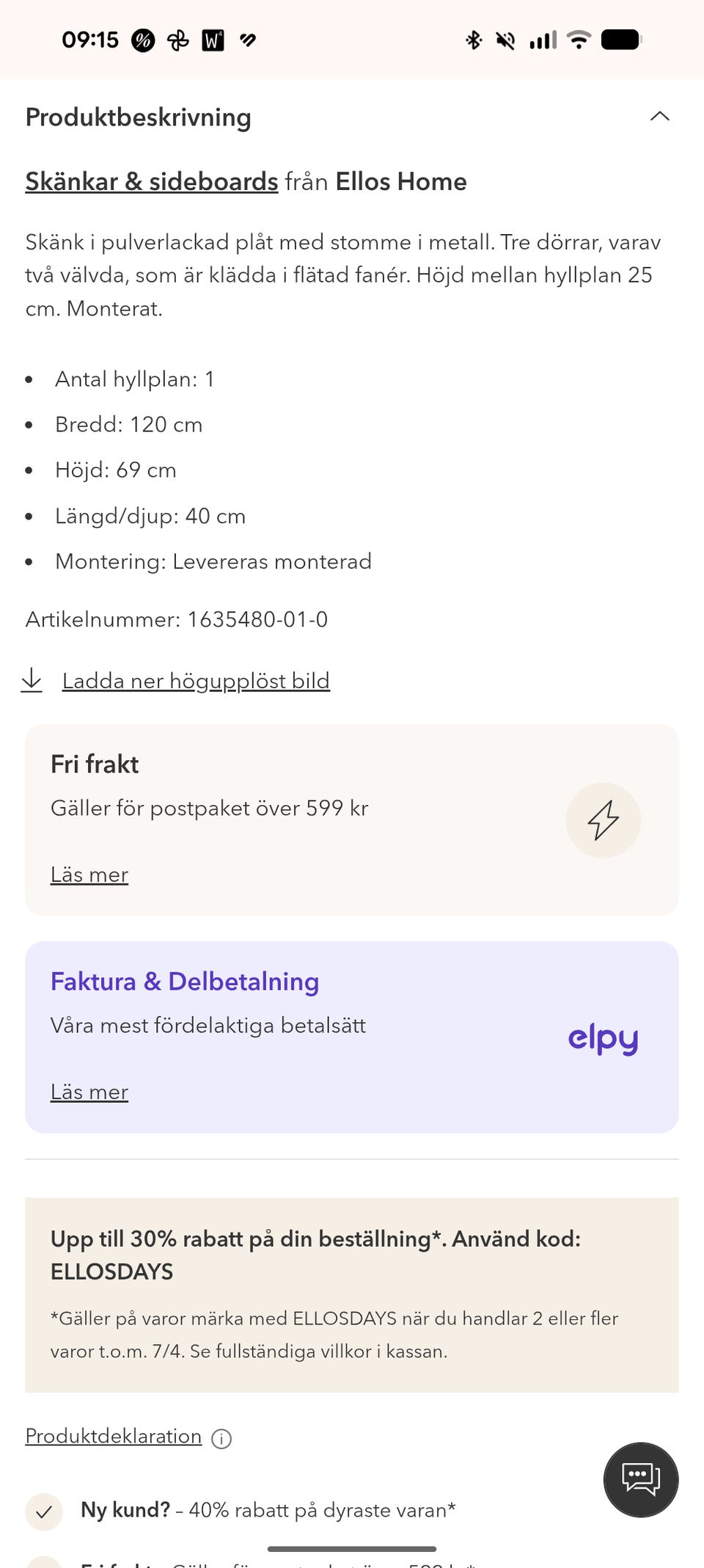Open the Produktdeklaration link
Viewport: 704px width, 1568px height.
click(x=114, y=1436)
